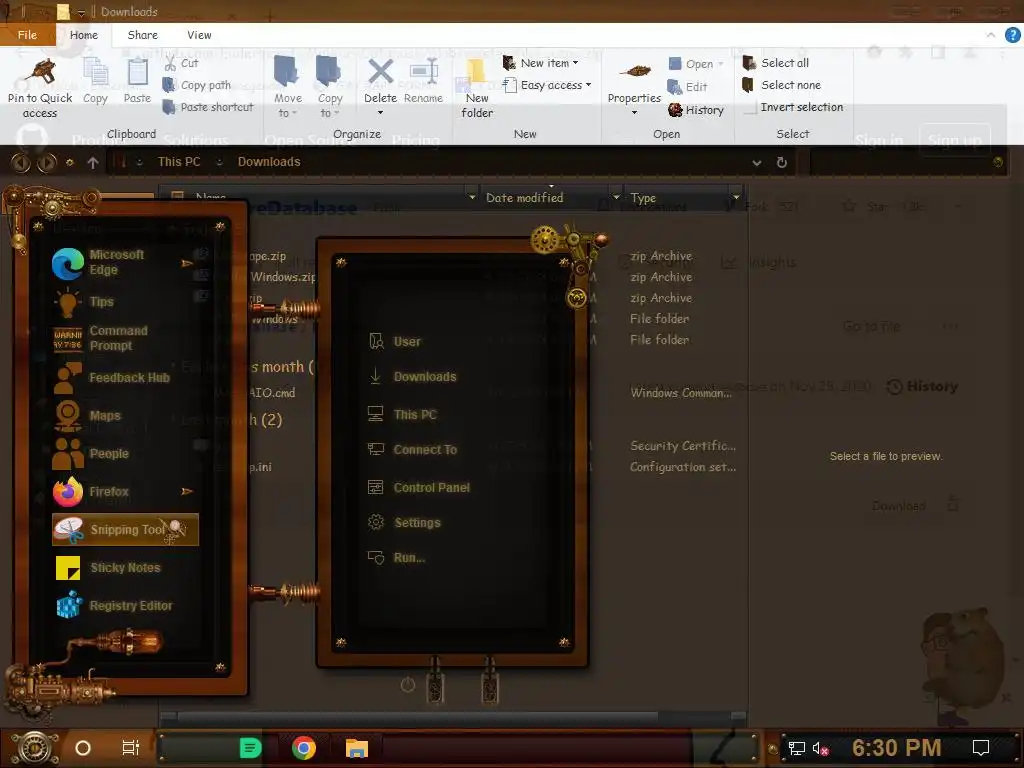1024x768 pixels.
Task: Click the steampunk Start button
Action: tap(35, 748)
